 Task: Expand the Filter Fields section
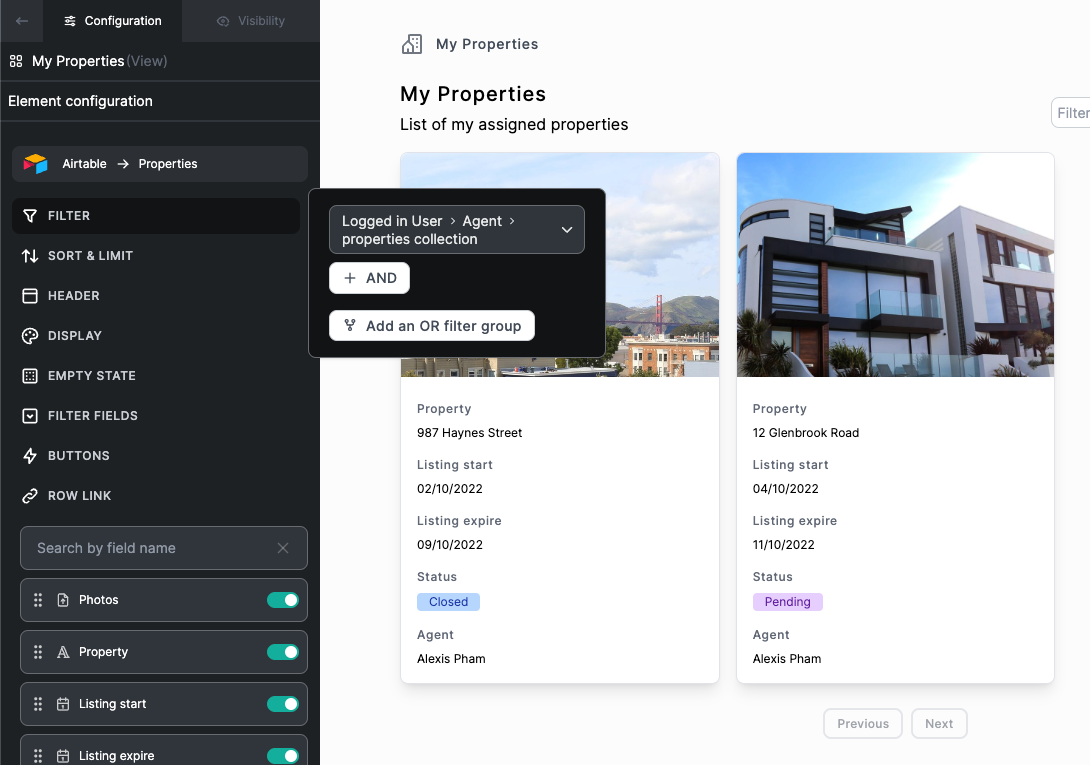(92, 416)
